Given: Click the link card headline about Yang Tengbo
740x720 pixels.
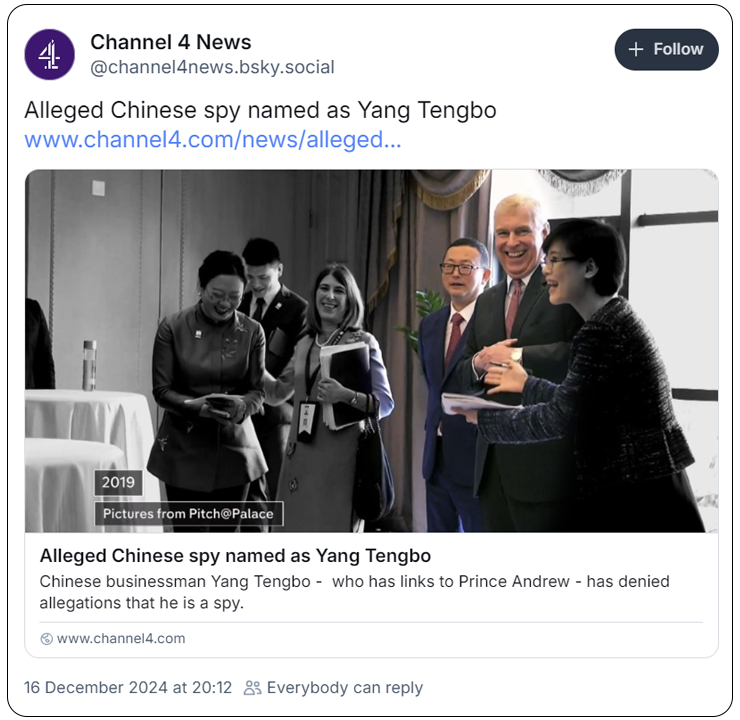Looking at the screenshot, I should click(x=235, y=556).
